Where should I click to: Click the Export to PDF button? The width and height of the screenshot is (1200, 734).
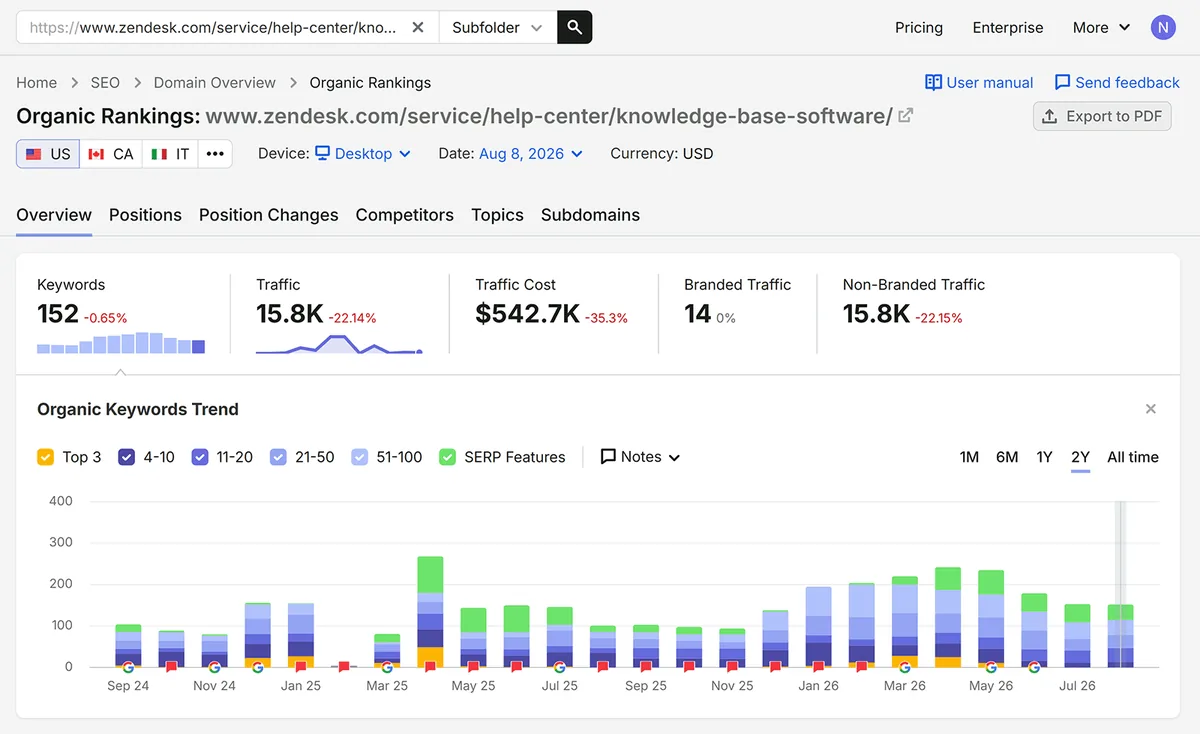pos(1102,116)
